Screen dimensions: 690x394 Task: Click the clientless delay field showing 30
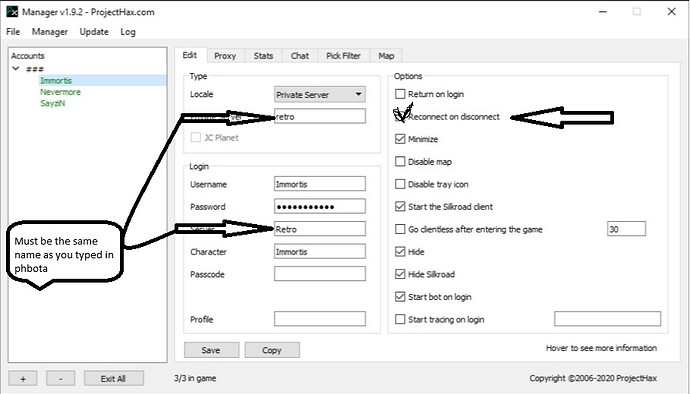point(626,229)
